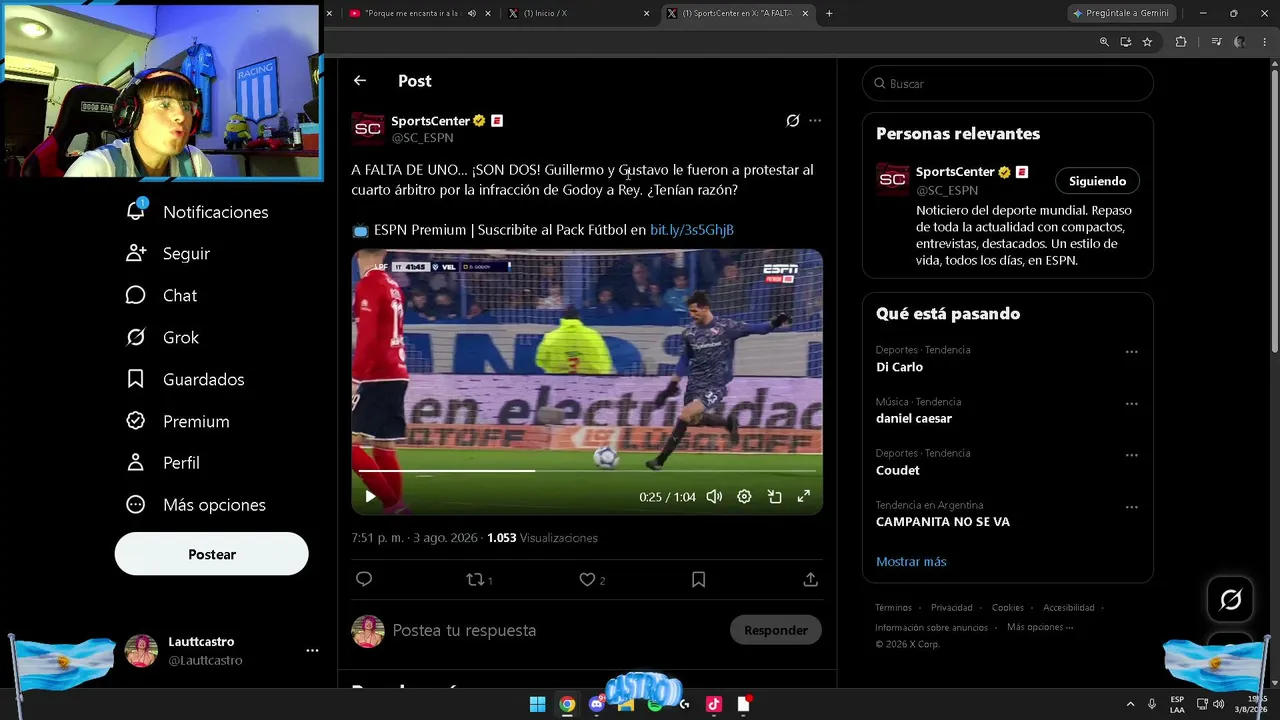
Task: Open the floating Grok button
Action: [1231, 599]
